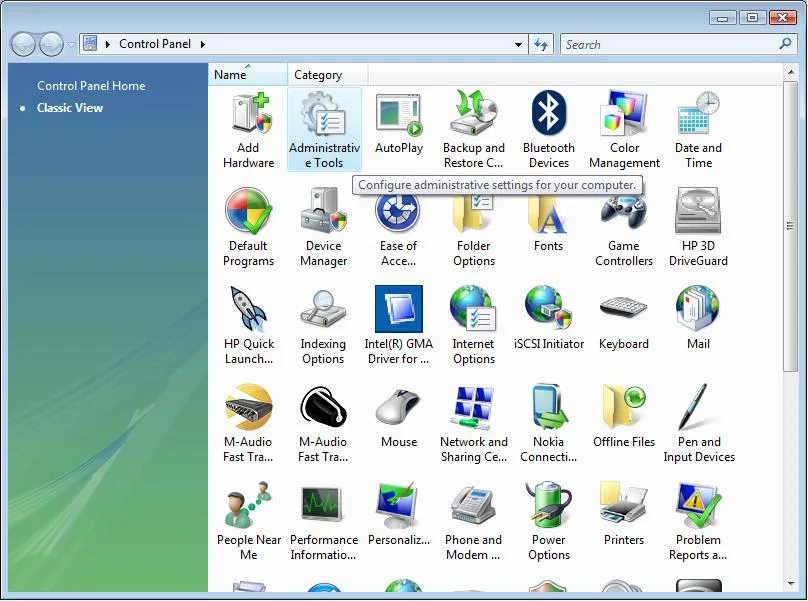Open the Printers folder
The height and width of the screenshot is (601, 808).
[x=624, y=514]
